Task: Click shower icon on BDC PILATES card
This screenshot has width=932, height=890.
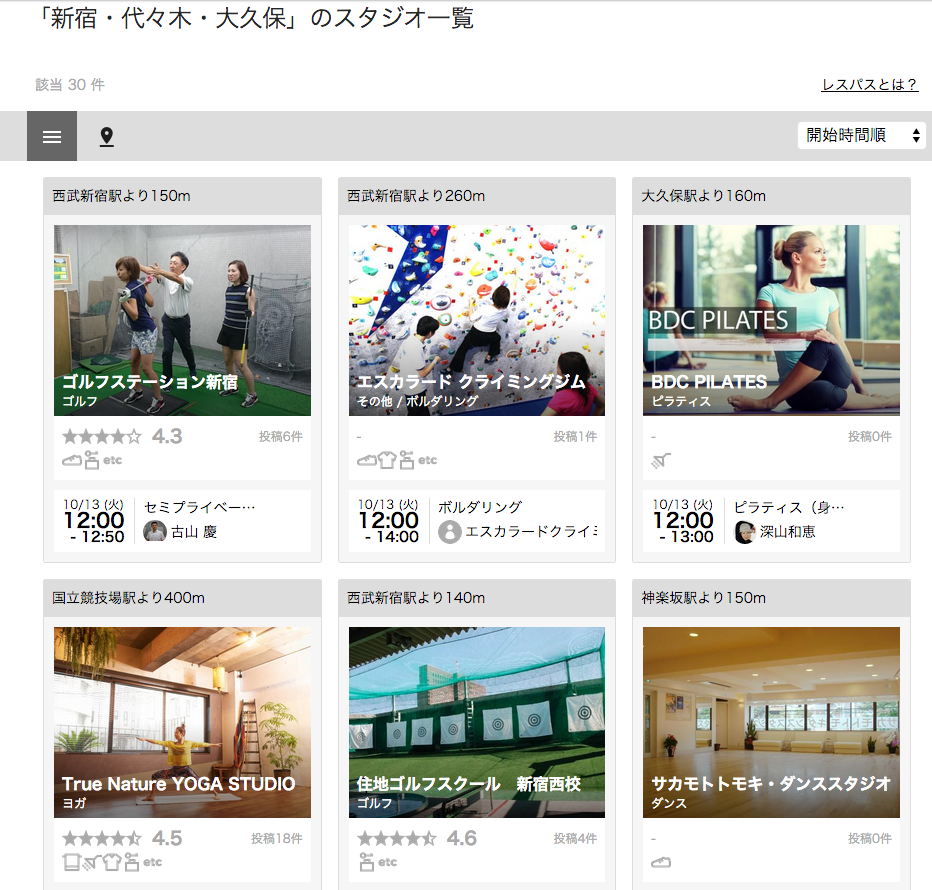Action: pos(661,460)
